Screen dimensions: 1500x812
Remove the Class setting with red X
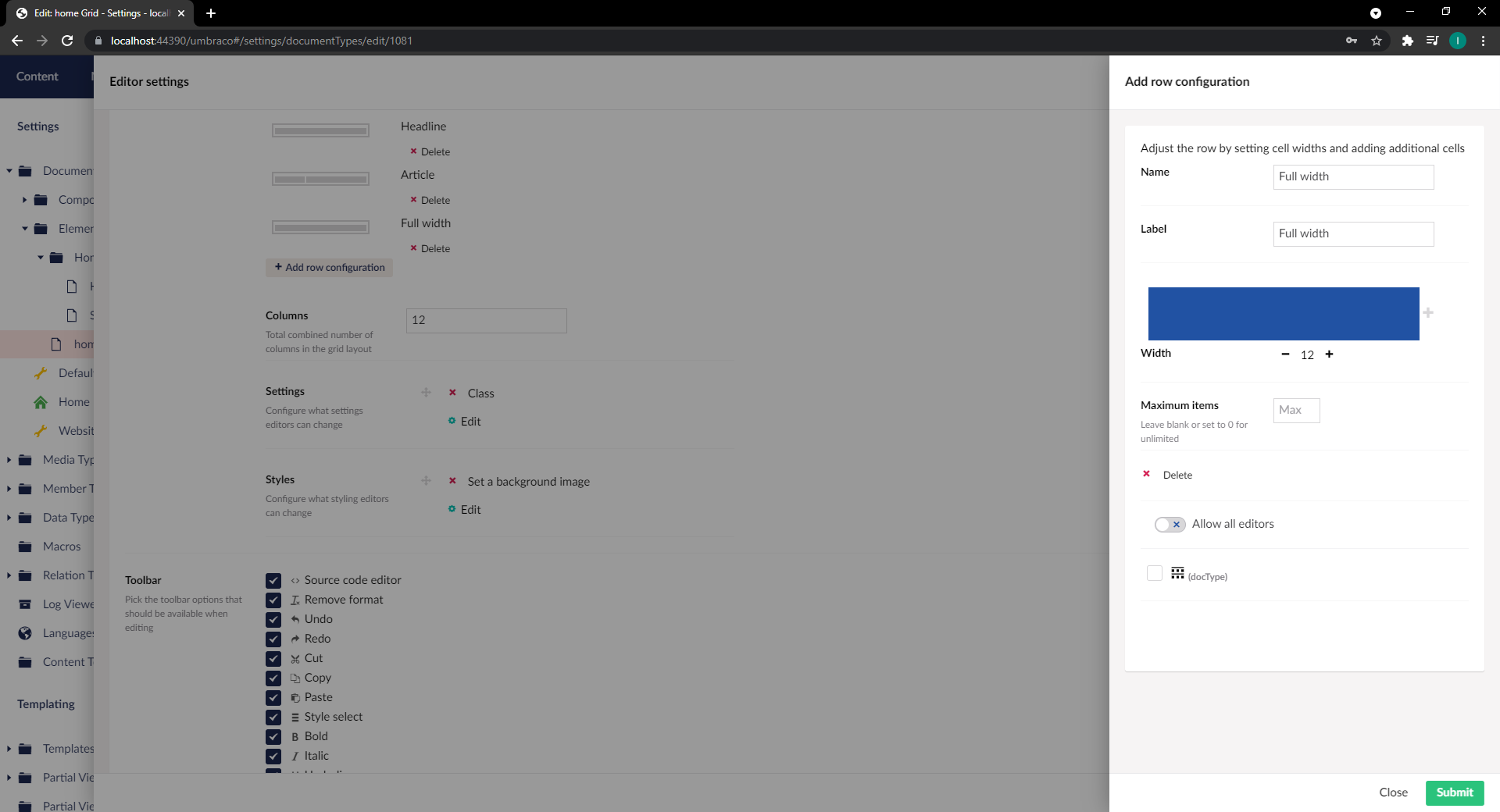pos(452,393)
